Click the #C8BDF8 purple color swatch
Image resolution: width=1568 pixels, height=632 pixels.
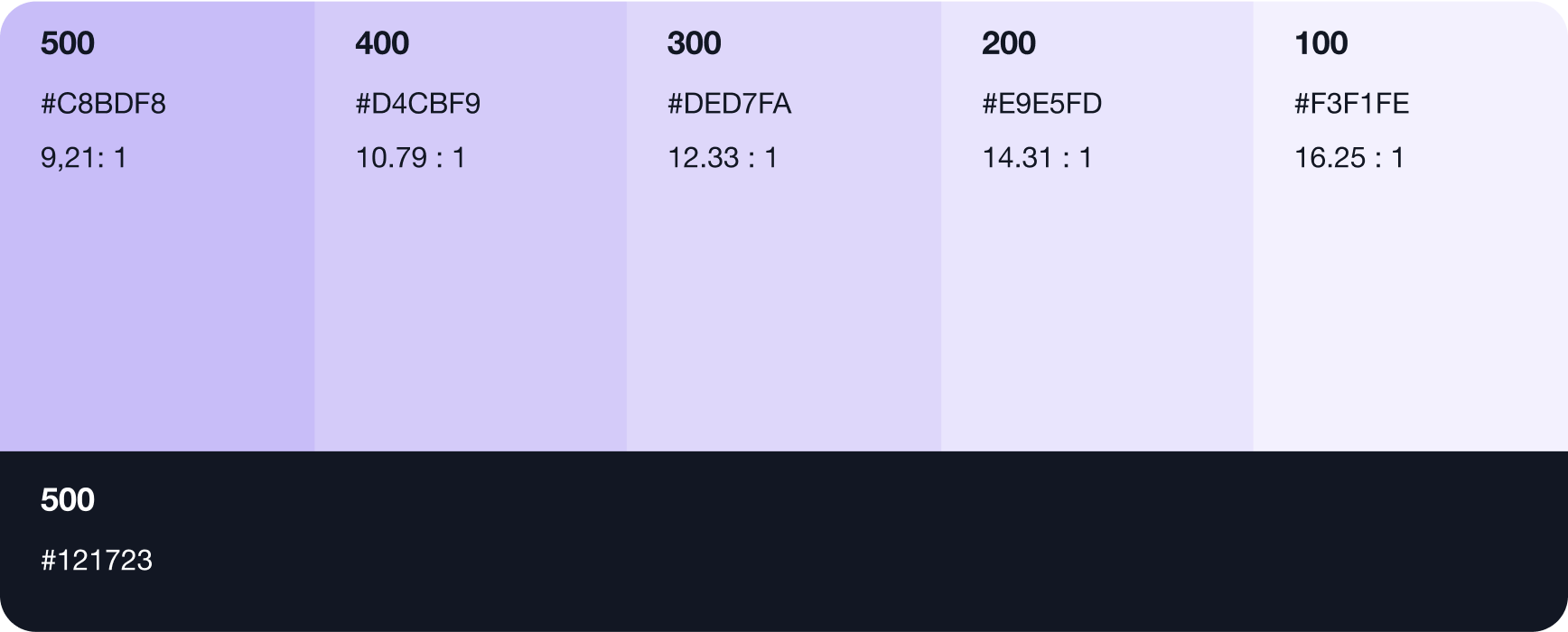(x=157, y=307)
